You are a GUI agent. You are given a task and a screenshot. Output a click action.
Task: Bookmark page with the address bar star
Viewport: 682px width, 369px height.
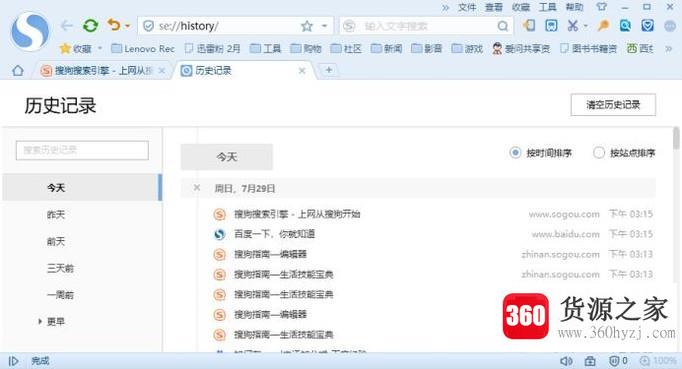307,26
